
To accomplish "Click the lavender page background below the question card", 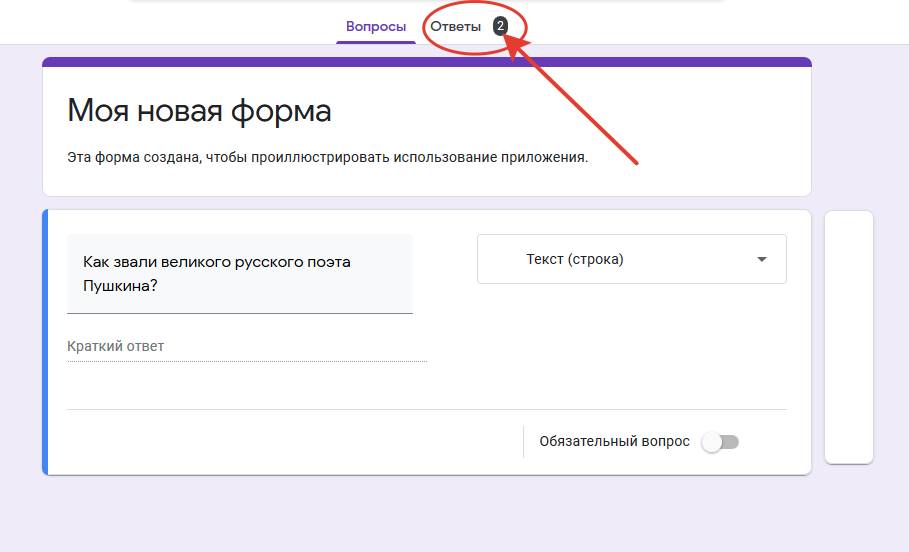I will (x=426, y=515).
